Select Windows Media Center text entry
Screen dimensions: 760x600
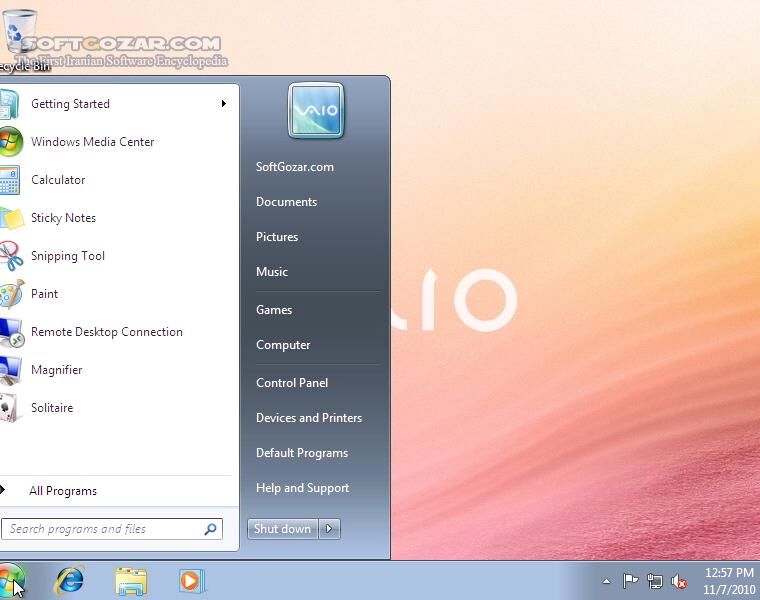coord(93,142)
